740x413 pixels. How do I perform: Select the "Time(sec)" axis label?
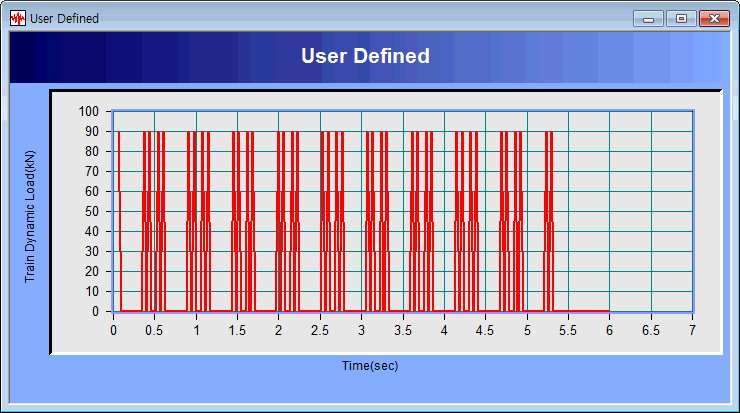370,366
